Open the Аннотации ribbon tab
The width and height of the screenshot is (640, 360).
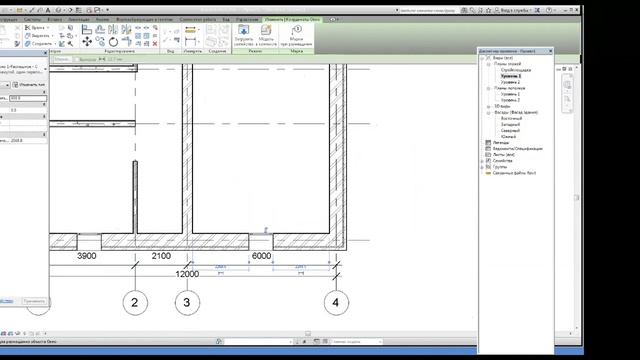pyautogui.click(x=78, y=20)
